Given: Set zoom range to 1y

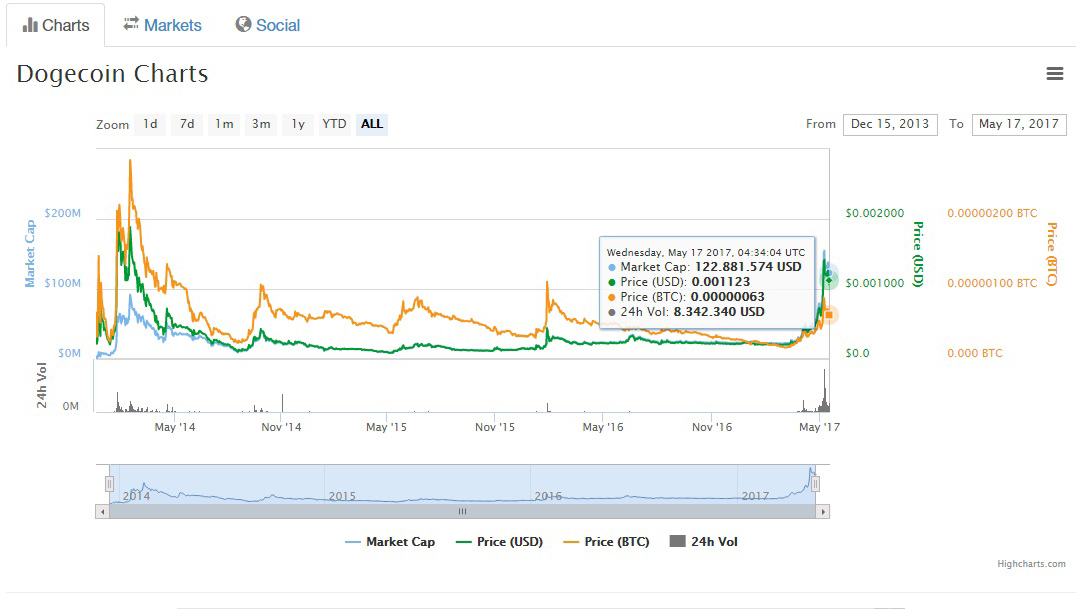Looking at the screenshot, I should pos(298,124).
